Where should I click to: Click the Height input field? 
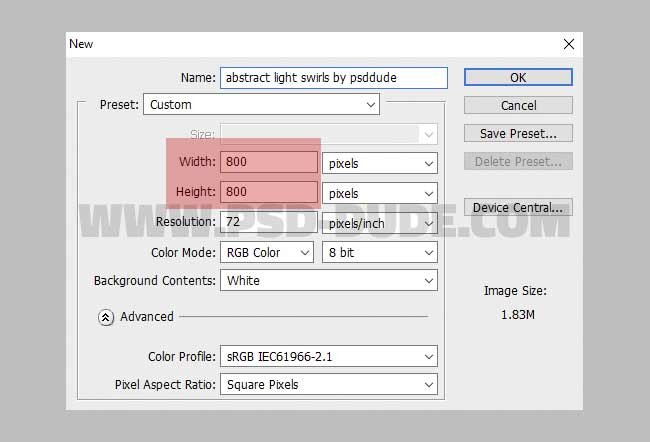270,192
